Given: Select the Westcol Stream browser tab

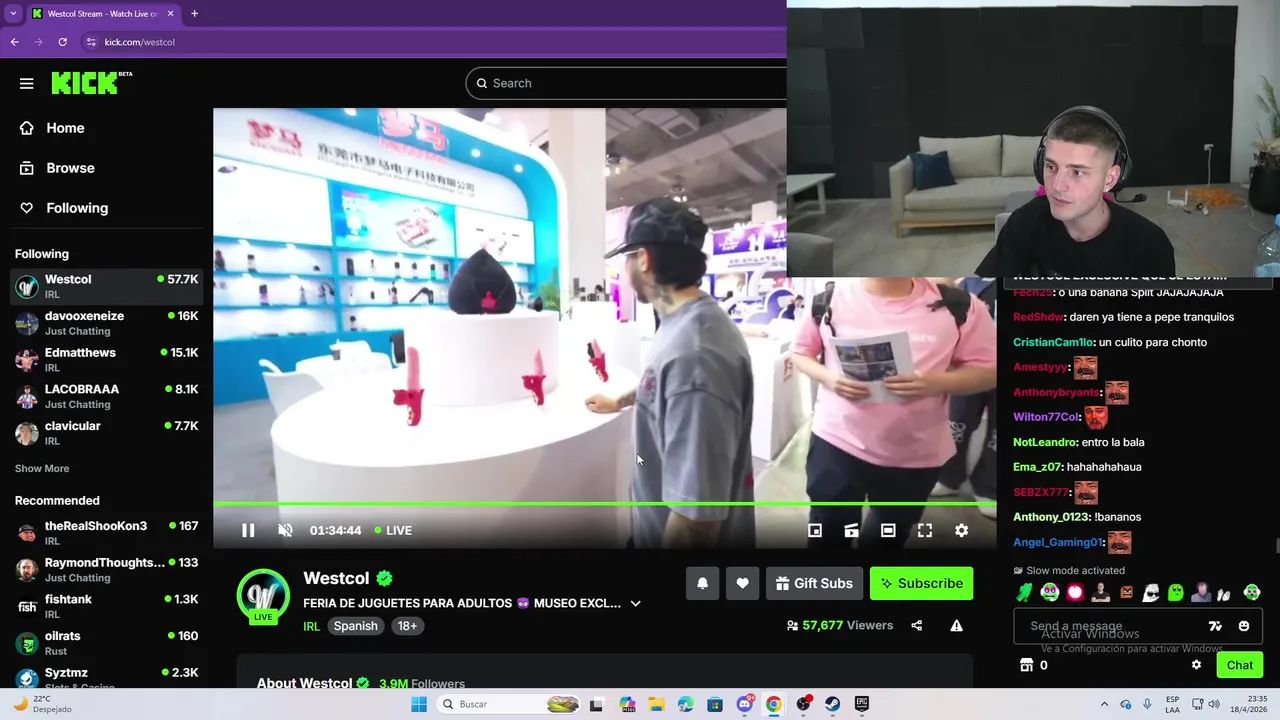Looking at the screenshot, I should pyautogui.click(x=102, y=14).
